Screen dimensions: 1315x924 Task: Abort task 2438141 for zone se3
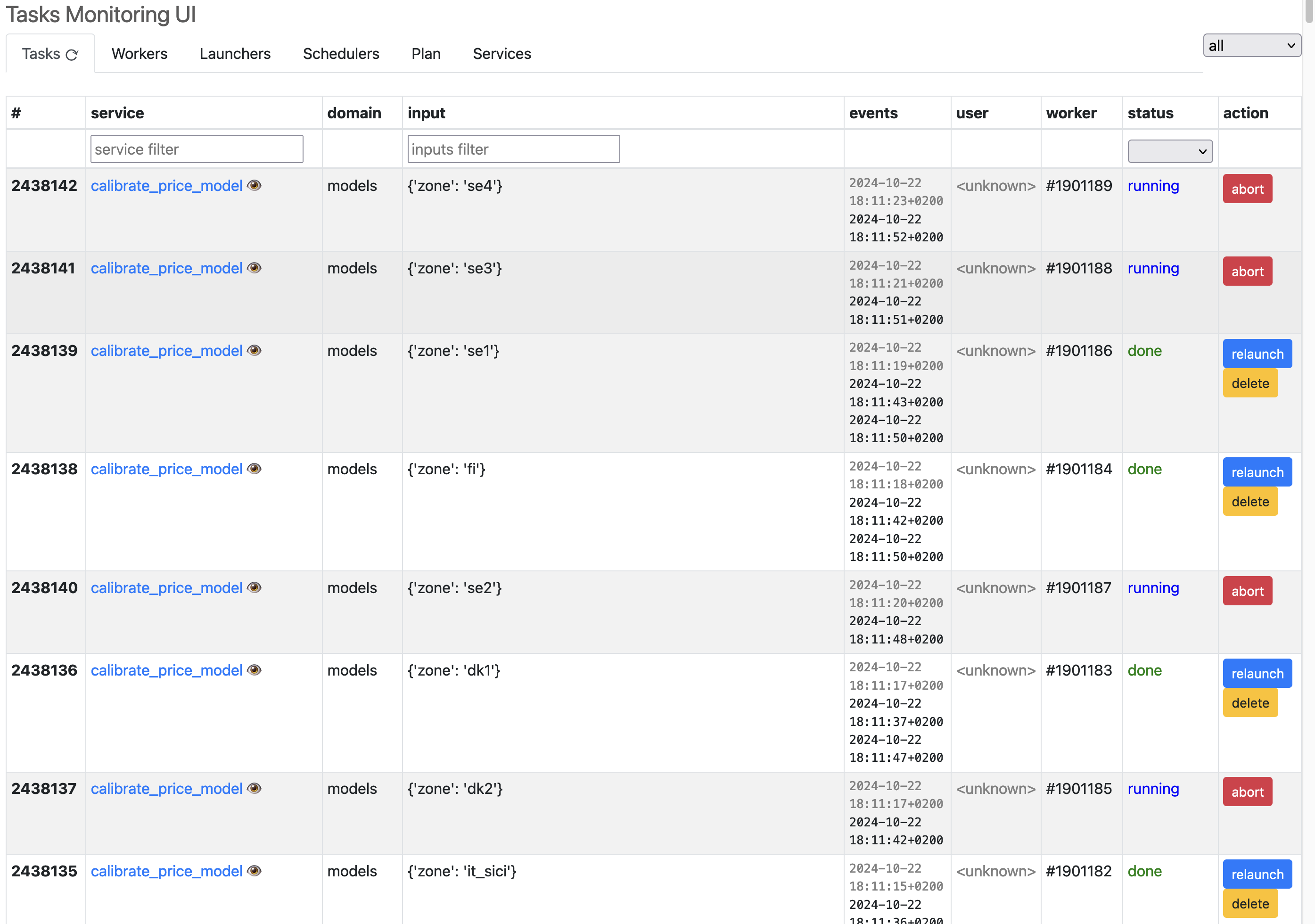(x=1248, y=271)
